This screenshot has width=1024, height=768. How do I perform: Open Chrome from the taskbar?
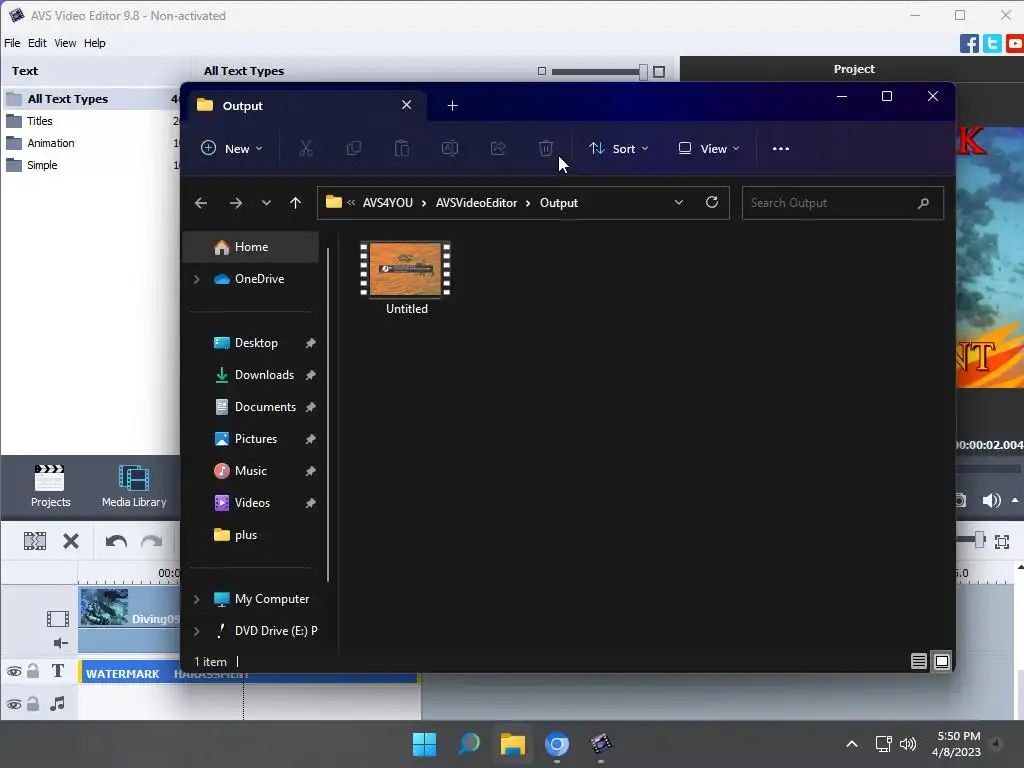click(x=556, y=744)
